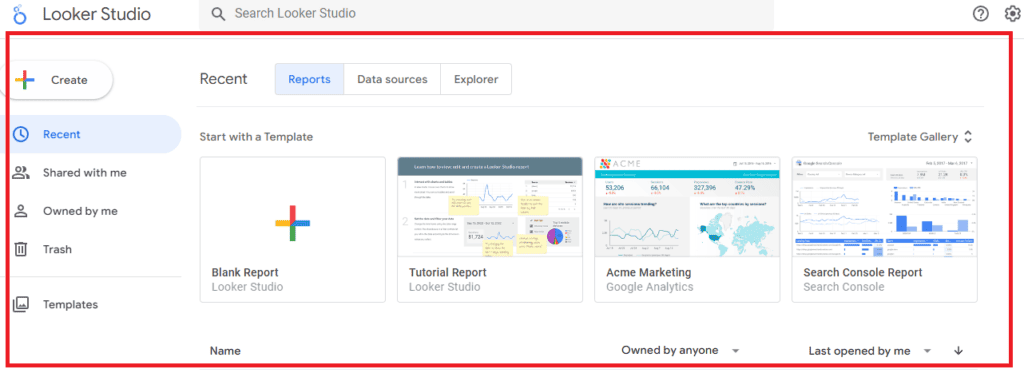Click the person icon for Owned by me
This screenshot has width=1024, height=377.
pyautogui.click(x=21, y=211)
